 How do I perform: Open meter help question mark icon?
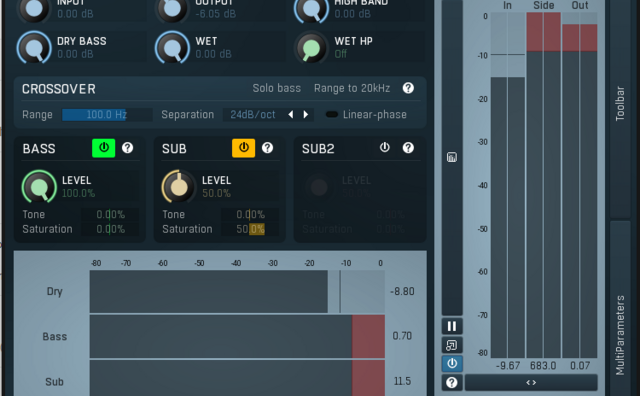point(452,383)
